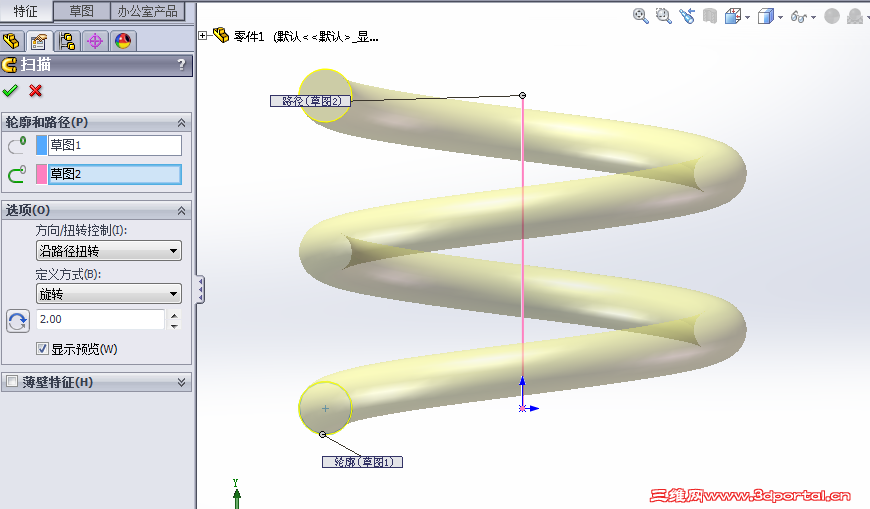This screenshot has height=509, width=870.
Task: Click the 2.00 rotation value field
Action: [100, 319]
